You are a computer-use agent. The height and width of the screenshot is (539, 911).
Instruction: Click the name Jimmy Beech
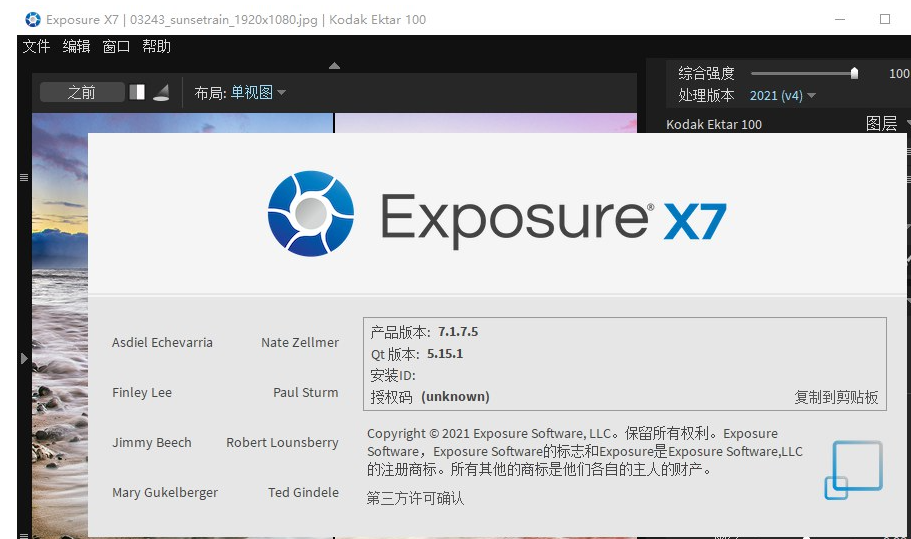152,443
